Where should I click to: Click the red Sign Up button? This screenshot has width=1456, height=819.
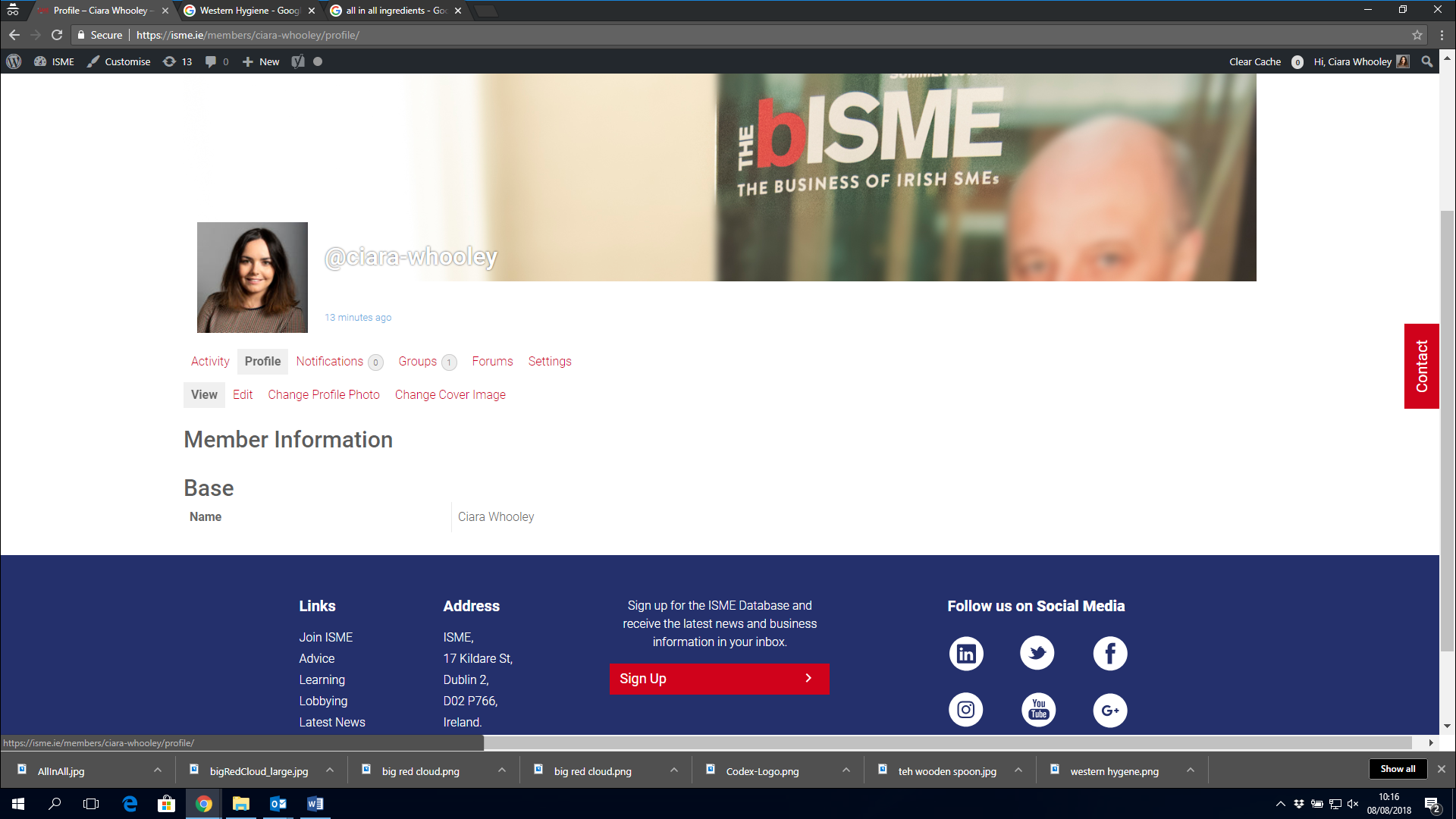[x=719, y=679]
